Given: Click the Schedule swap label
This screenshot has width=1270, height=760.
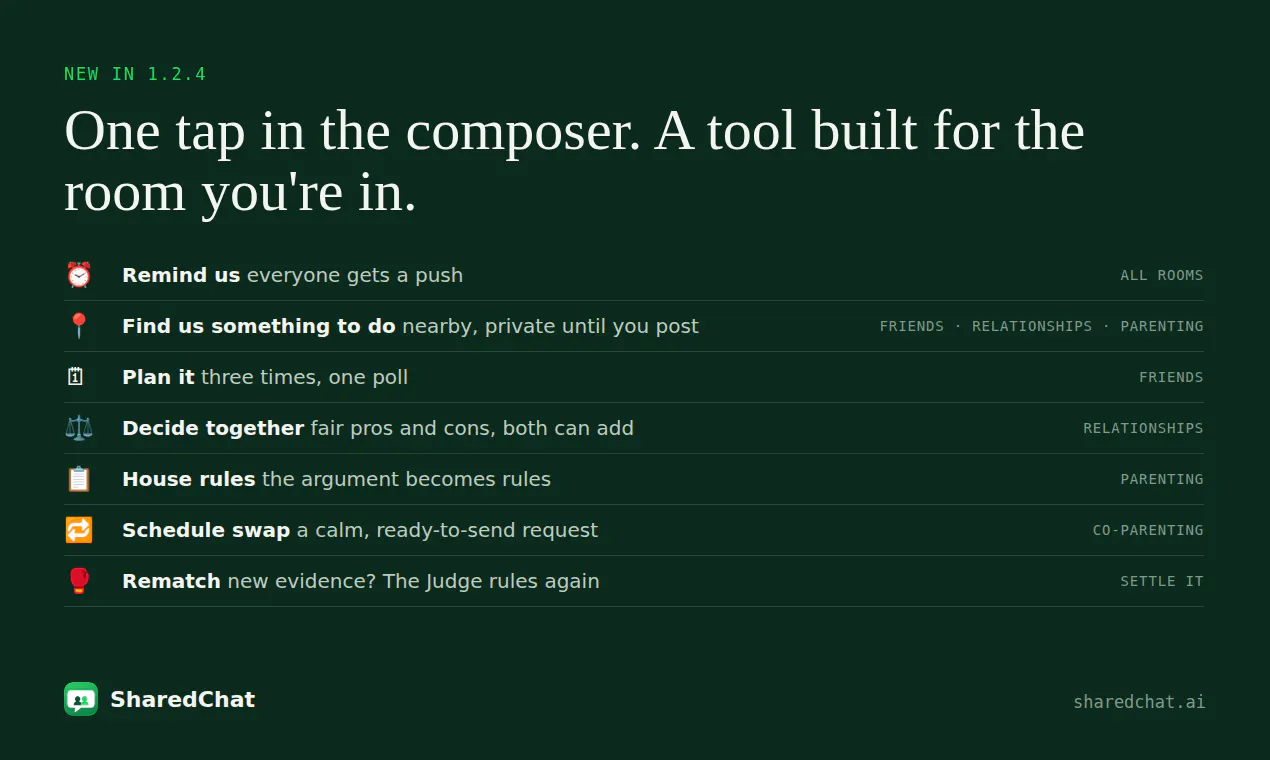Looking at the screenshot, I should (206, 530).
